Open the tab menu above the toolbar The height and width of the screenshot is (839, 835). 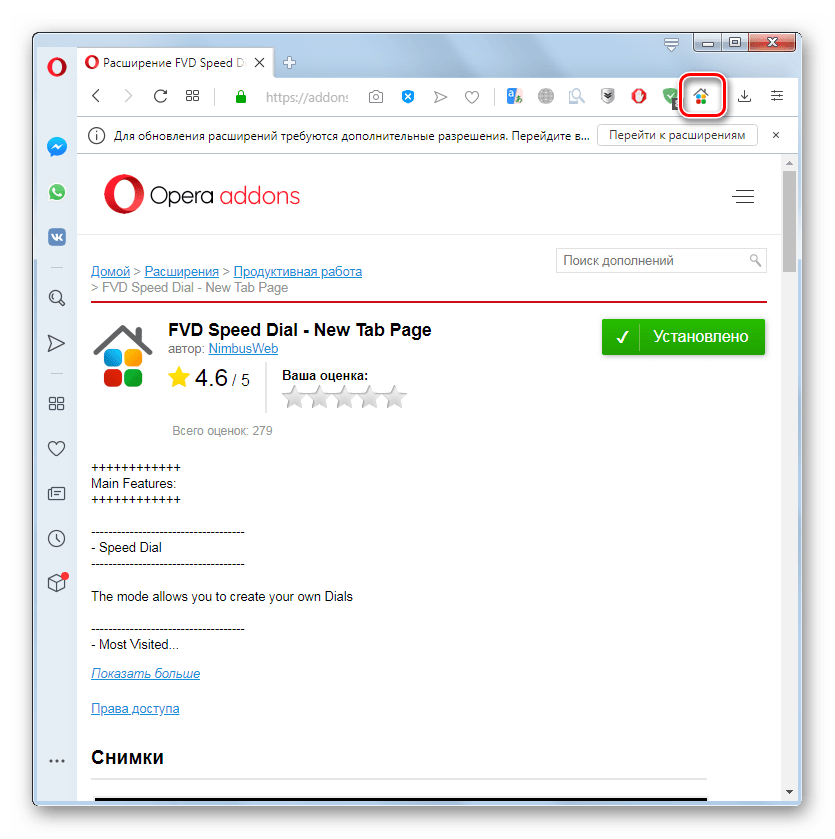pos(671,44)
